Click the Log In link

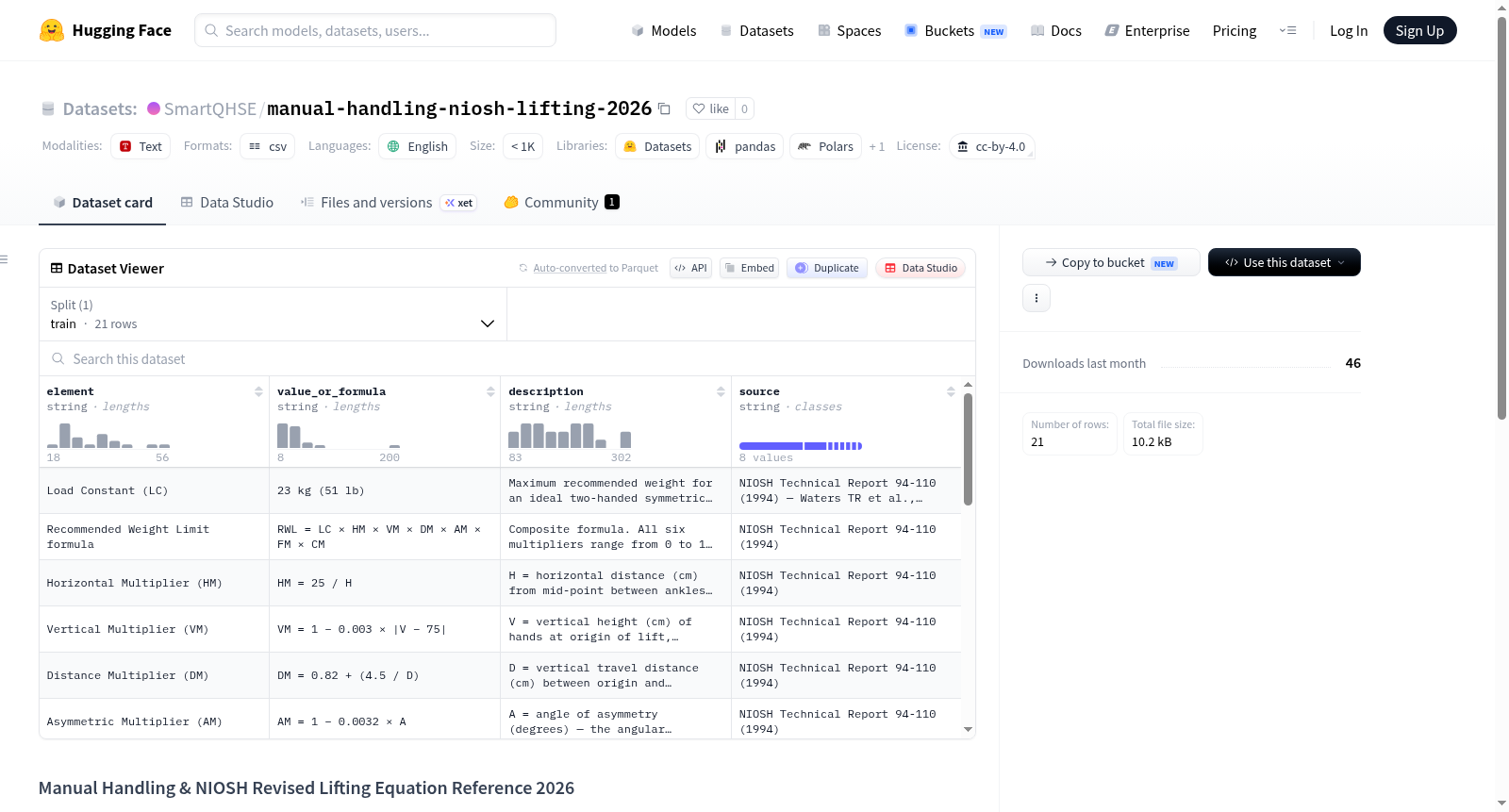pyautogui.click(x=1349, y=31)
